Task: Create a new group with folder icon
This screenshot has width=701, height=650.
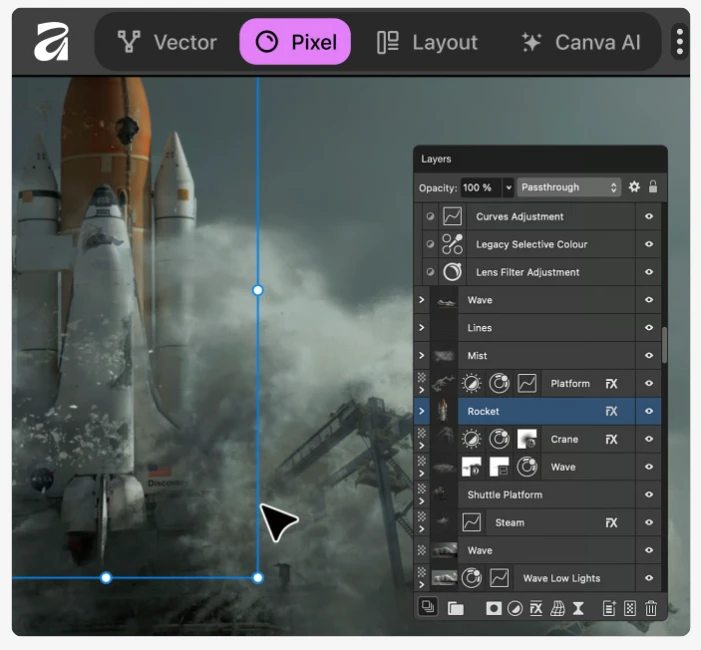Action: tap(456, 608)
